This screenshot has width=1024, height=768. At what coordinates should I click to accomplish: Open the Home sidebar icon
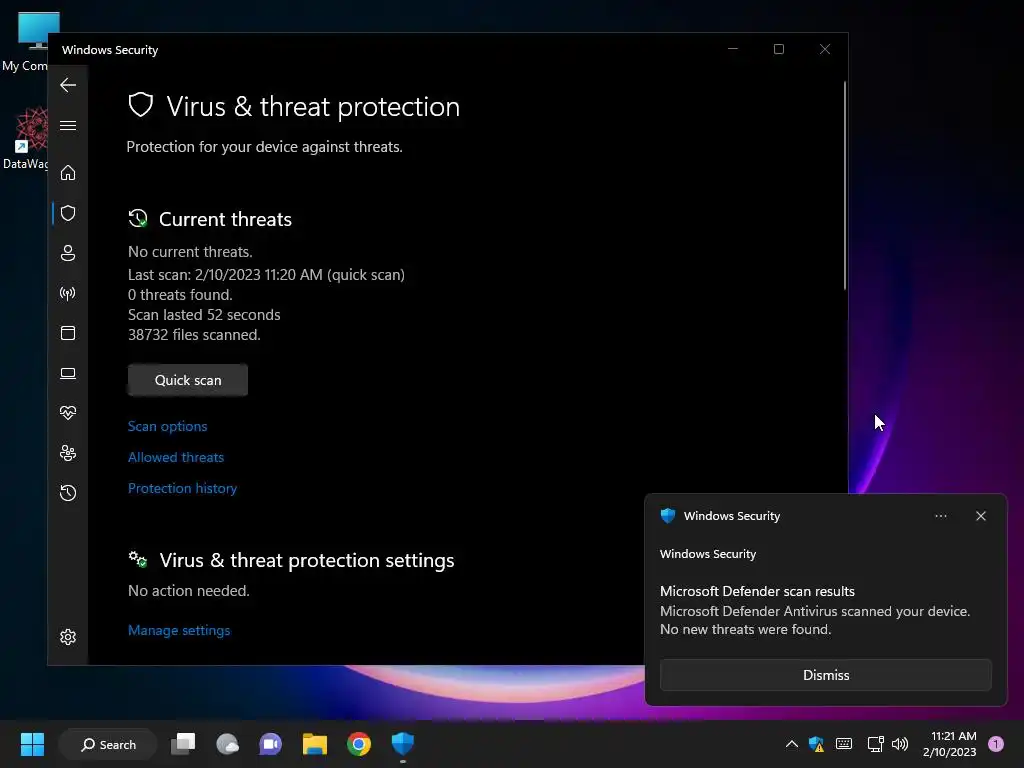click(x=68, y=172)
